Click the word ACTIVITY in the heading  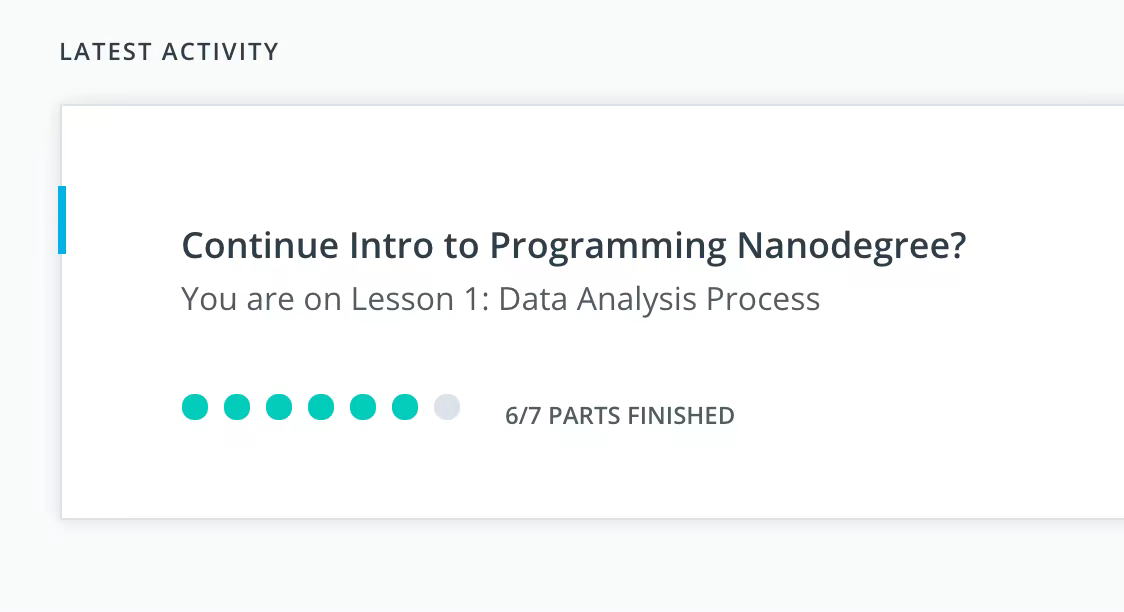pyautogui.click(x=221, y=52)
